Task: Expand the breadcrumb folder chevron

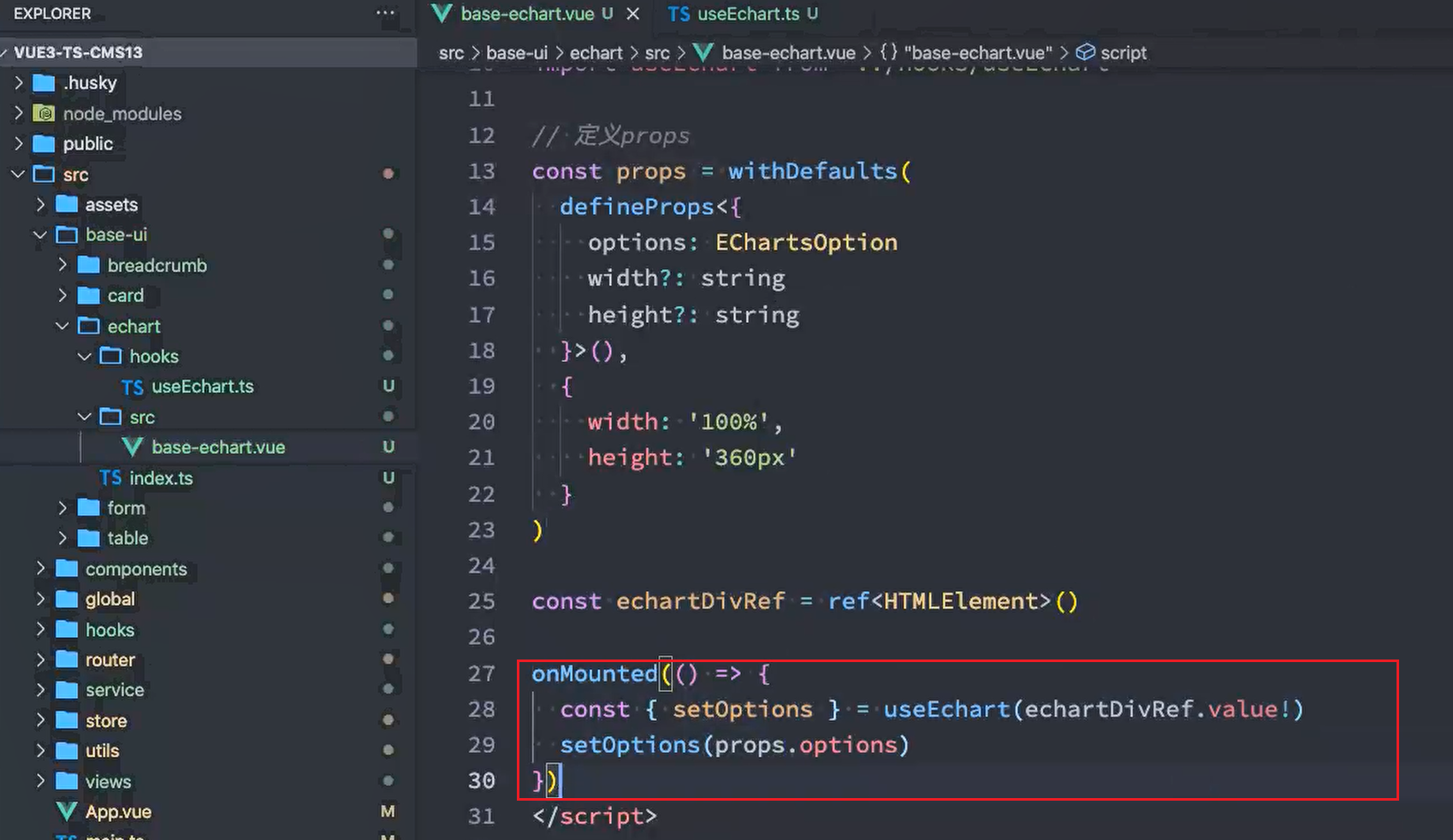Action: point(62,265)
